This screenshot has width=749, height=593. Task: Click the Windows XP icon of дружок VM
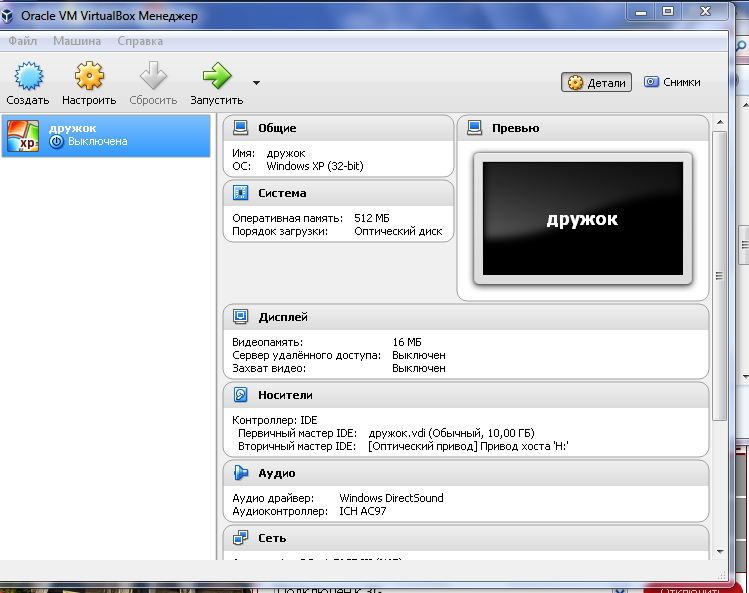coord(23,136)
